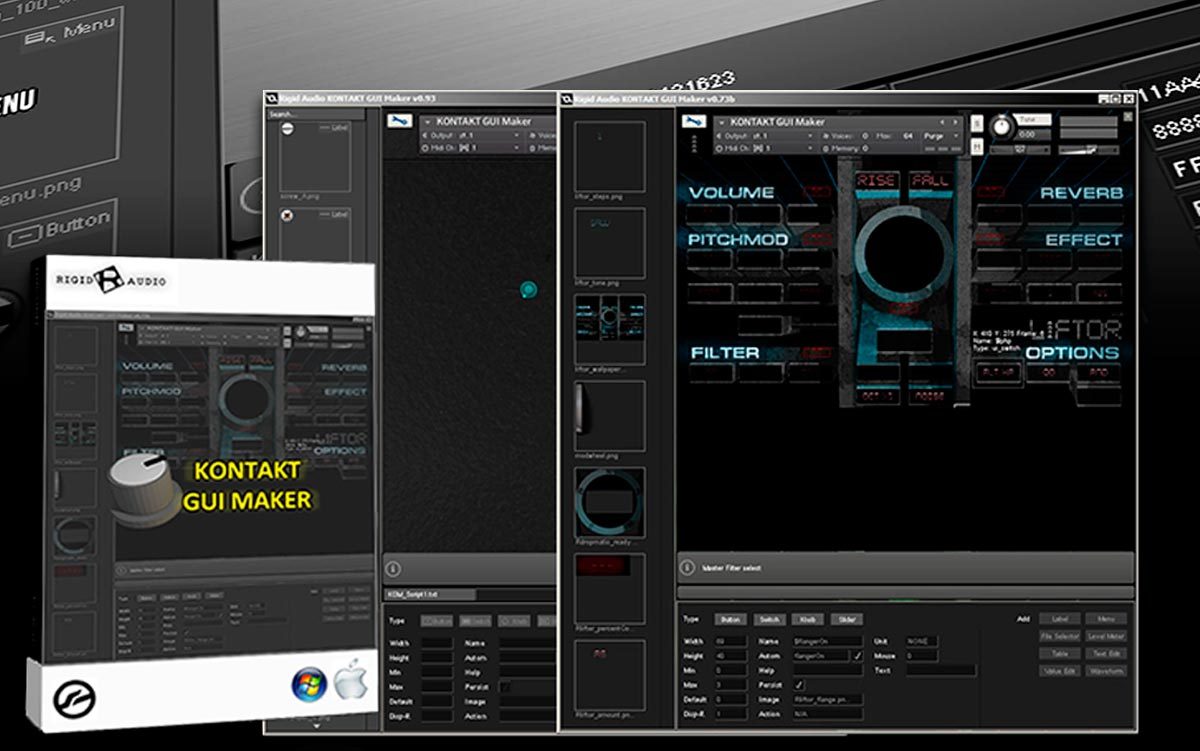Adjust the instrument volume slider in header
Viewport: 1200px width, 751px height.
(x=1088, y=150)
